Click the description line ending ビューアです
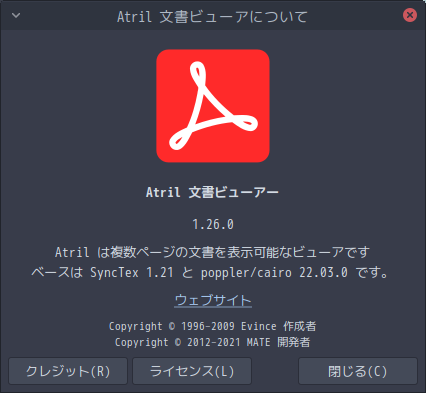Screen dimensions: 426x393 click(x=213, y=252)
